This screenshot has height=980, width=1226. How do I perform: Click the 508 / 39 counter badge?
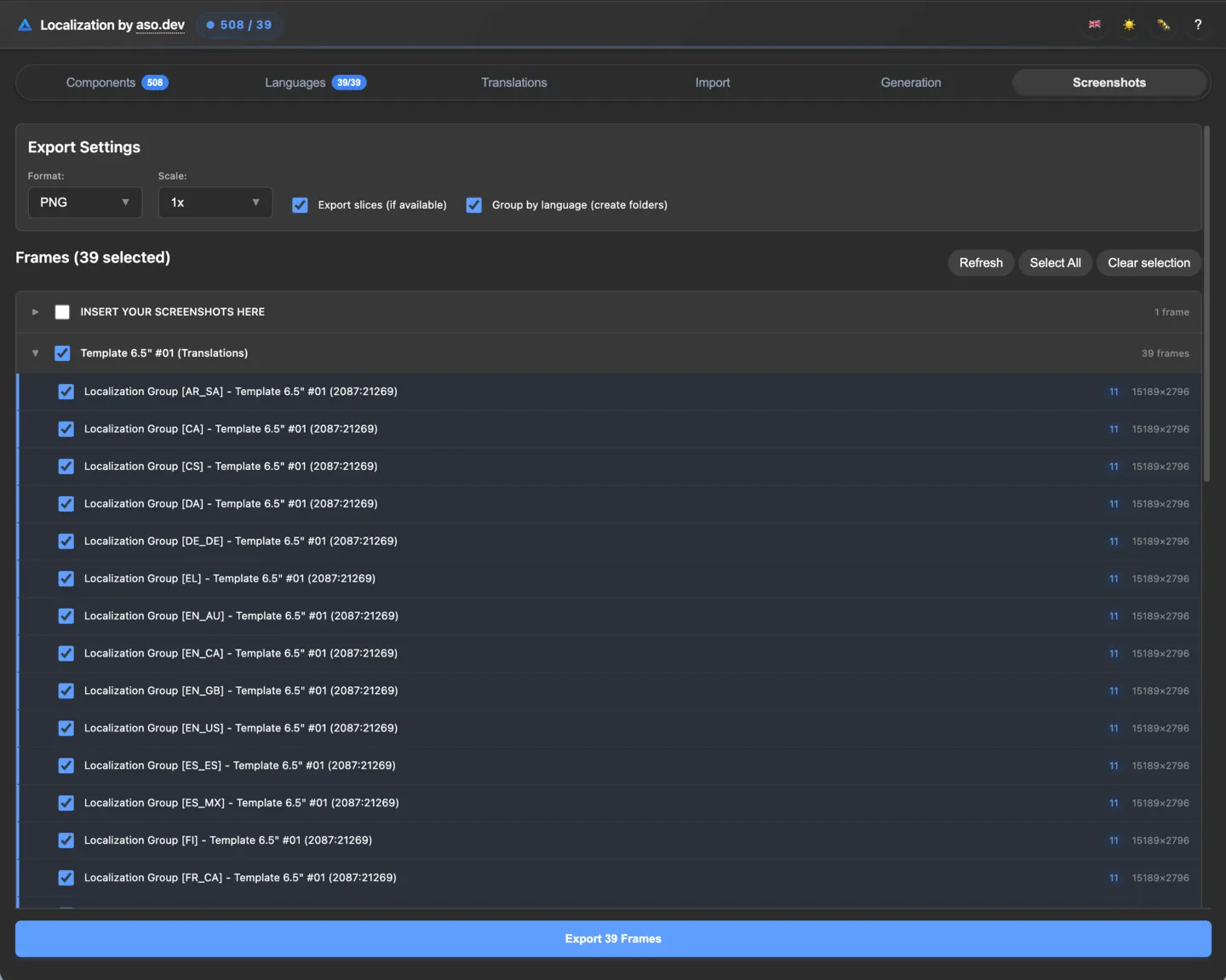point(239,25)
